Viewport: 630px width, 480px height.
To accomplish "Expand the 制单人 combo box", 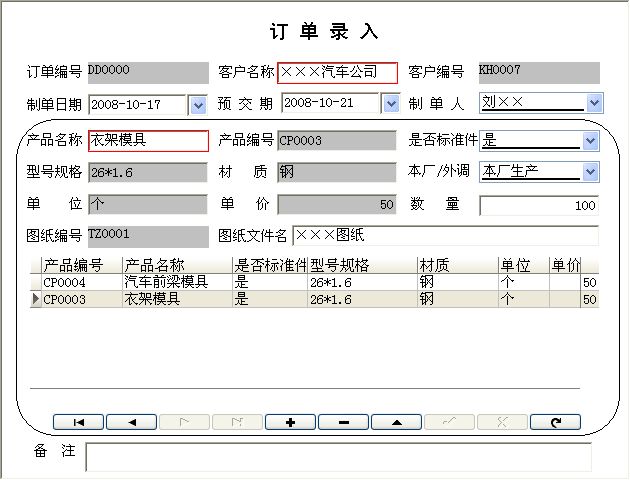I will point(594,103).
